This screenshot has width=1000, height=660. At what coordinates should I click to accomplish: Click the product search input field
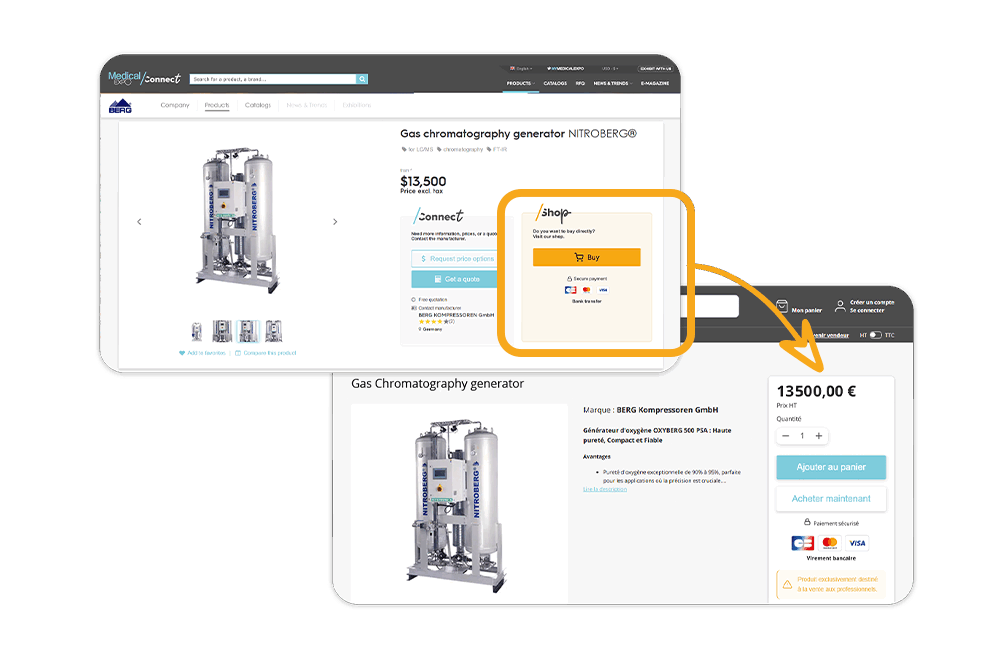pos(273,79)
